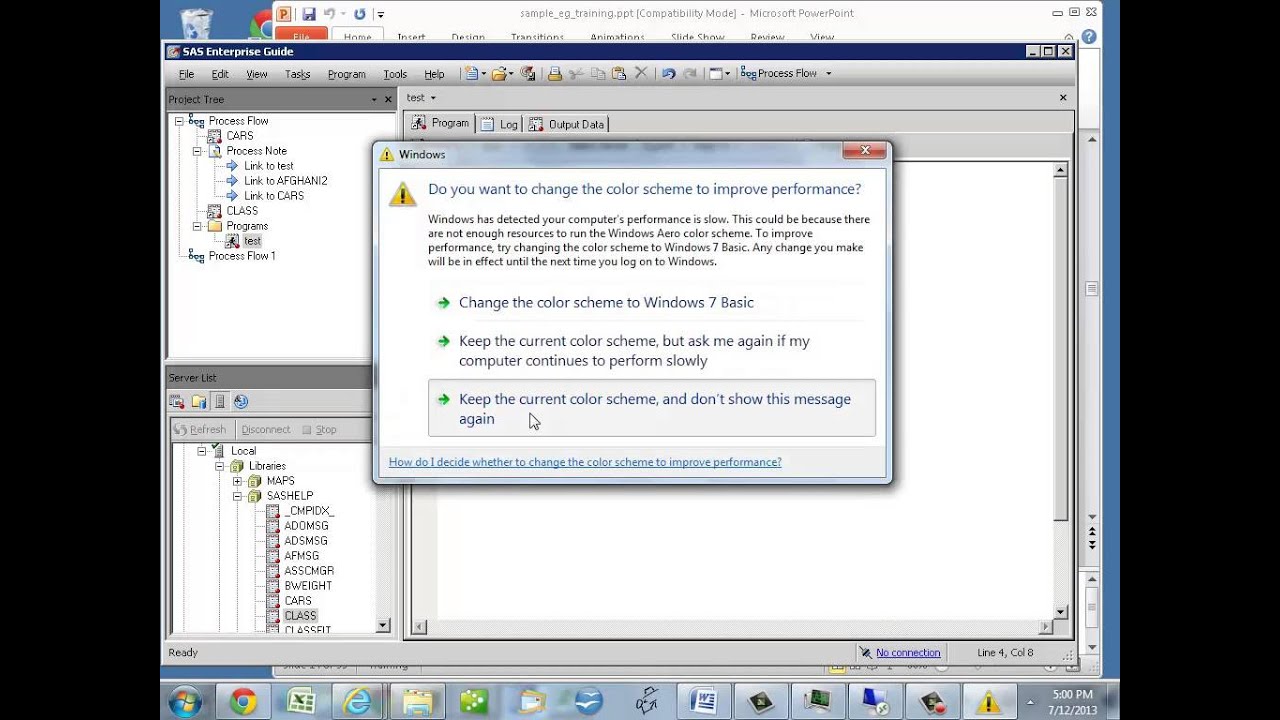Select the Program tab
1280x720 pixels.
pos(441,123)
